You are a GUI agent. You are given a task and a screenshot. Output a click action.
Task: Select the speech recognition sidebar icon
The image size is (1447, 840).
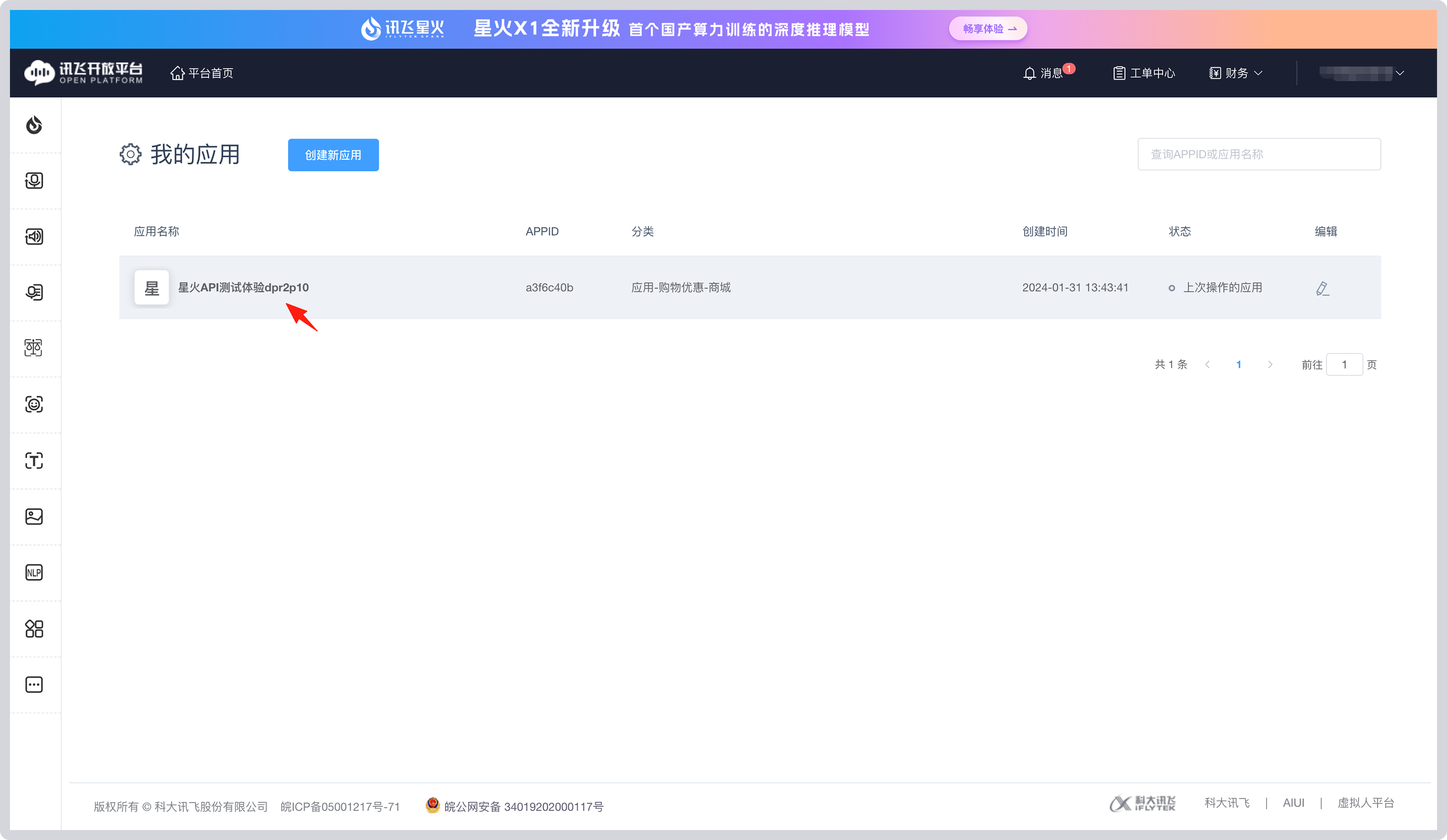34,180
